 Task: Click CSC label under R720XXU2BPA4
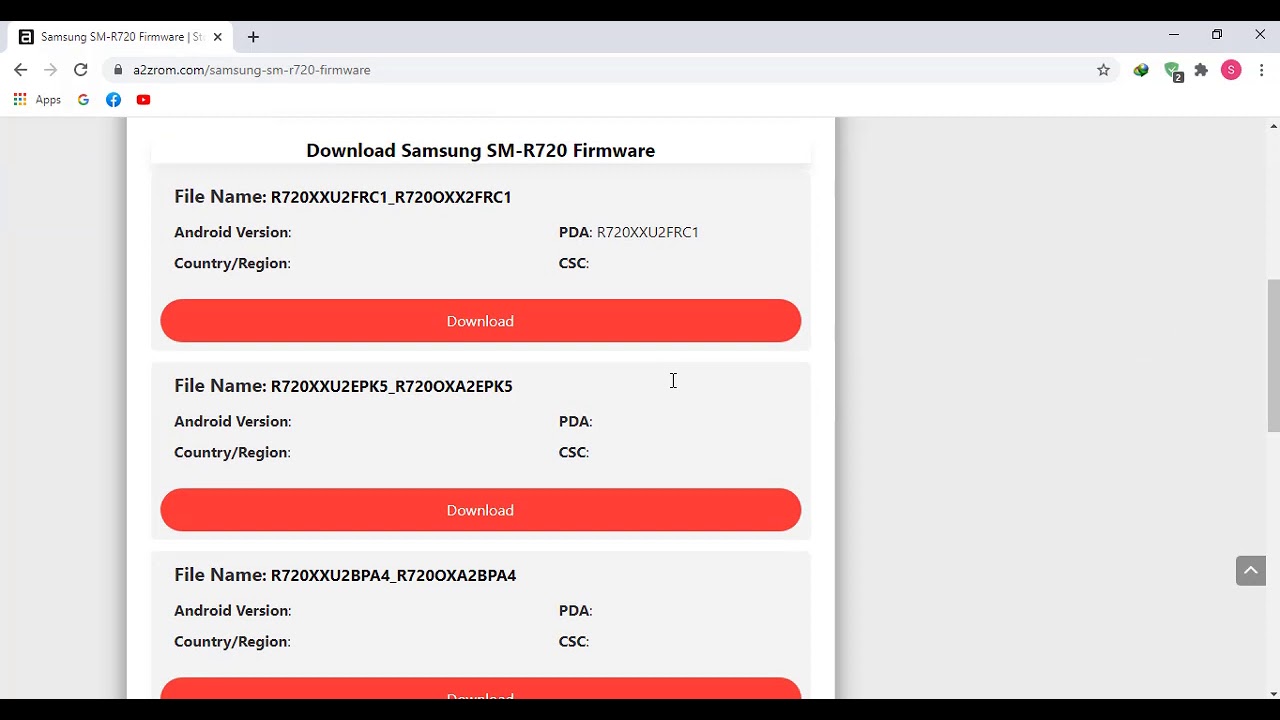tap(573, 641)
